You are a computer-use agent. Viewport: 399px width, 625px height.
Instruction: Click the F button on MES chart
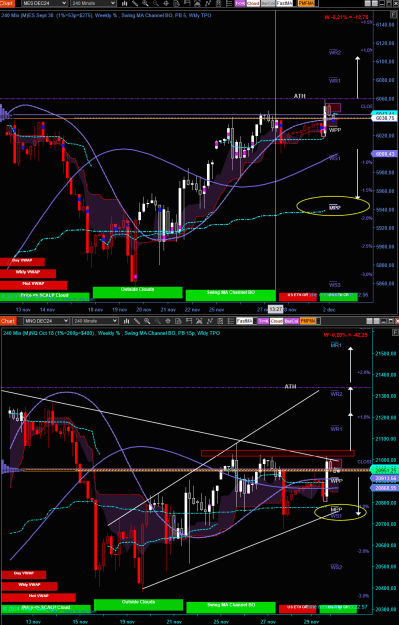click(393, 15)
